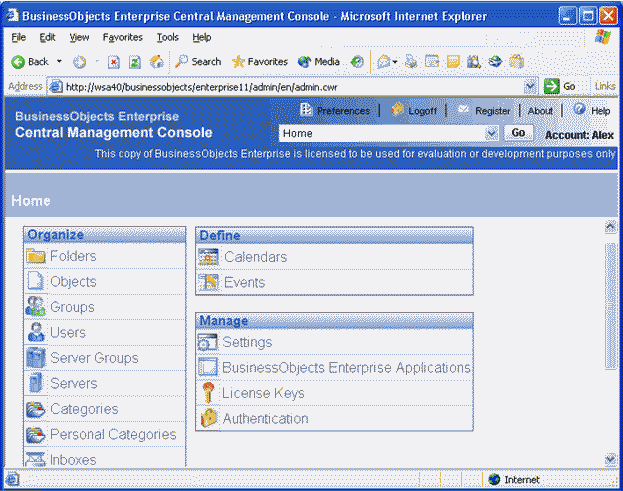Click the browser Back arrow icon

click(x=18, y=62)
